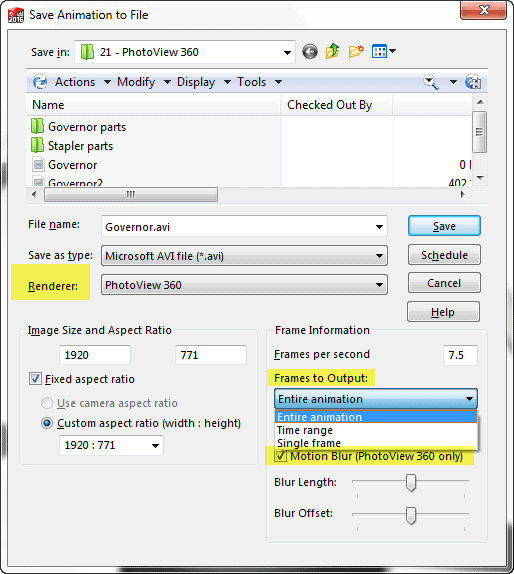Screen dimensions: 514x574
Task: Open the Save as type dropdown
Action: pyautogui.click(x=244, y=256)
